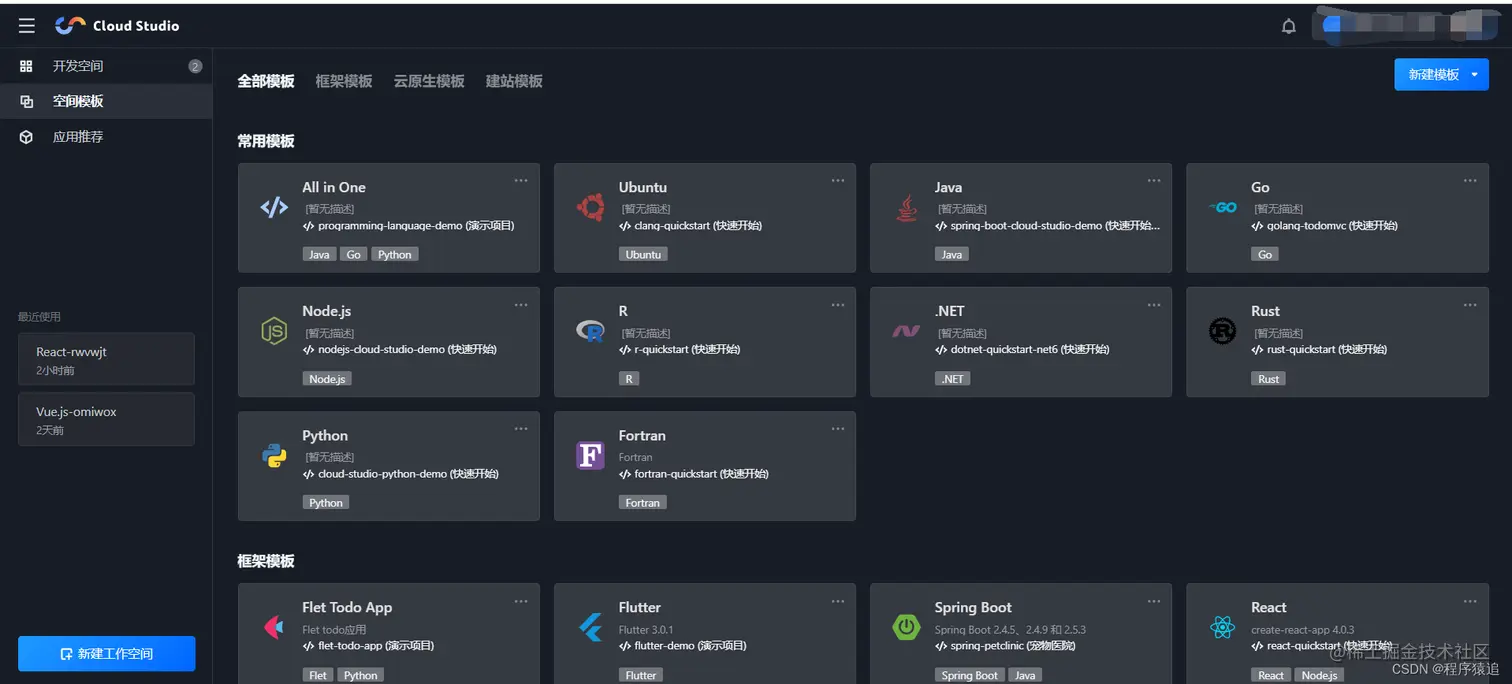The height and width of the screenshot is (684, 1512).
Task: Click the rust-quickstart repository text
Action: 1319,350
